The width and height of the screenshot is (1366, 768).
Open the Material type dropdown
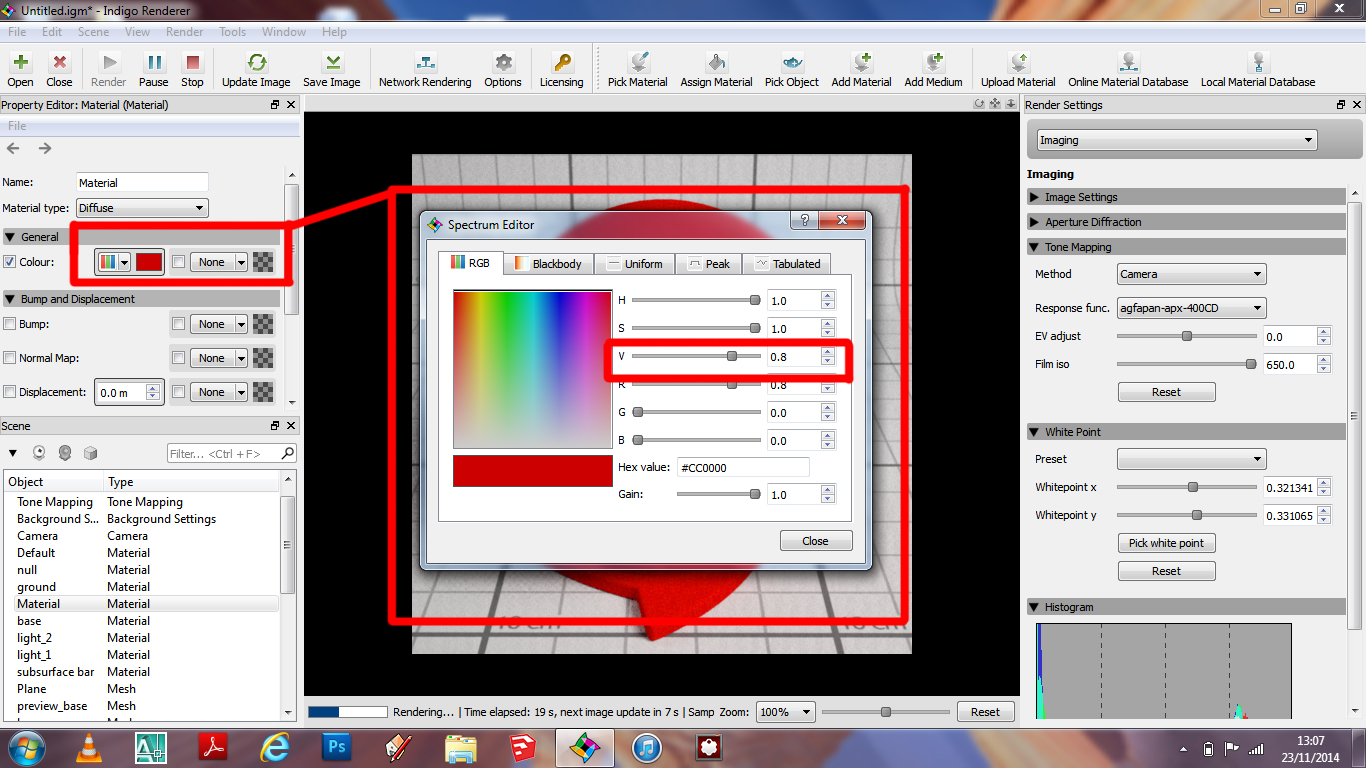tap(142, 208)
